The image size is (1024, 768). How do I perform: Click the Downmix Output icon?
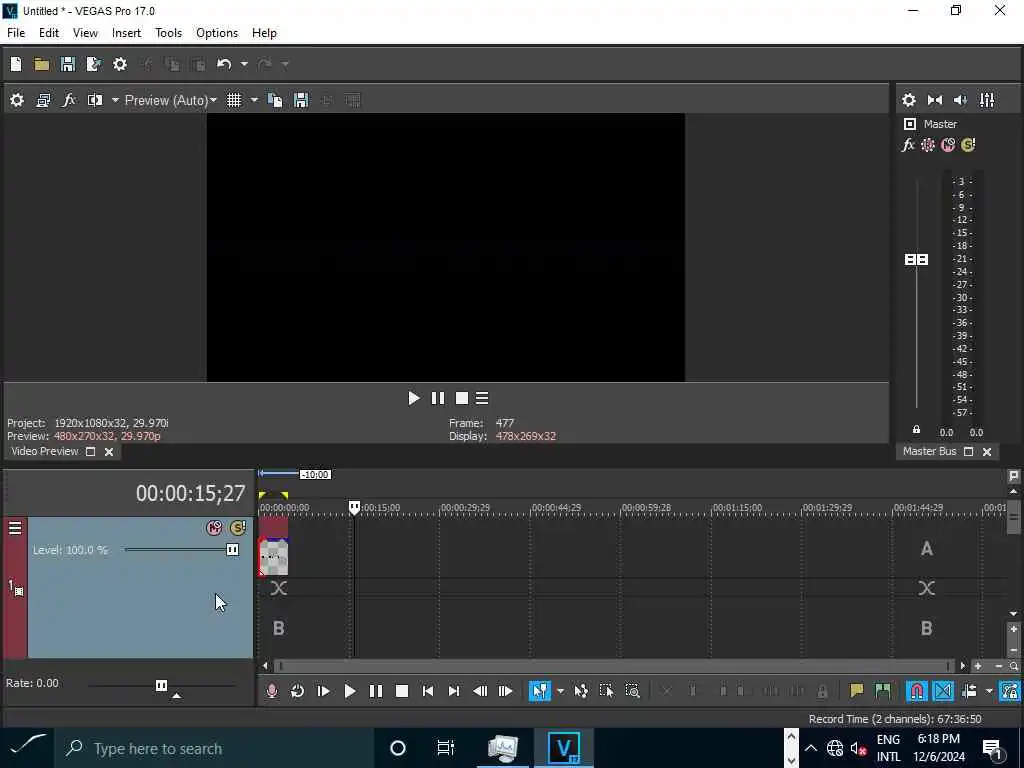[935, 100]
